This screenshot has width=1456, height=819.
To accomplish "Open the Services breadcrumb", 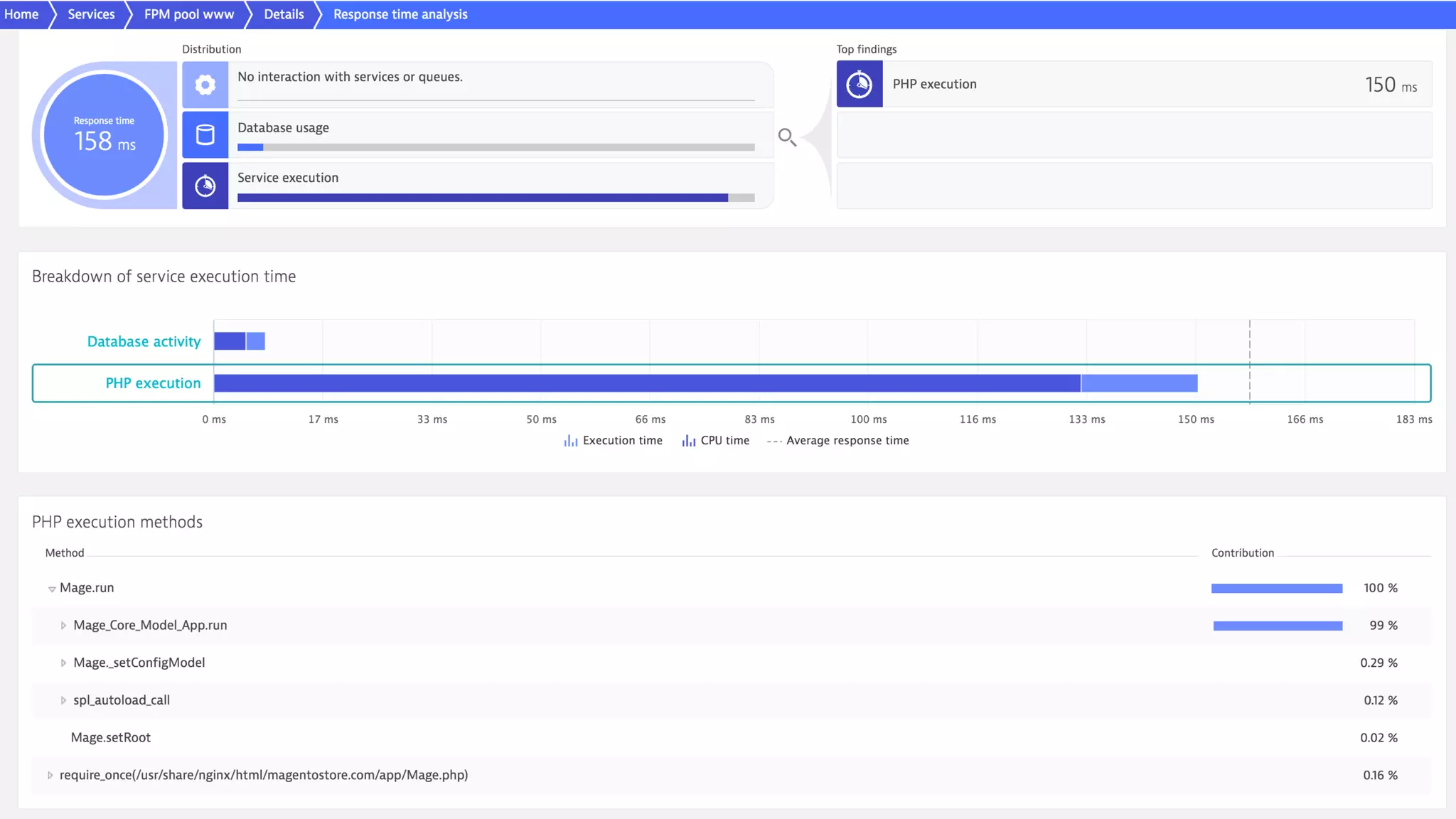I will [91, 14].
